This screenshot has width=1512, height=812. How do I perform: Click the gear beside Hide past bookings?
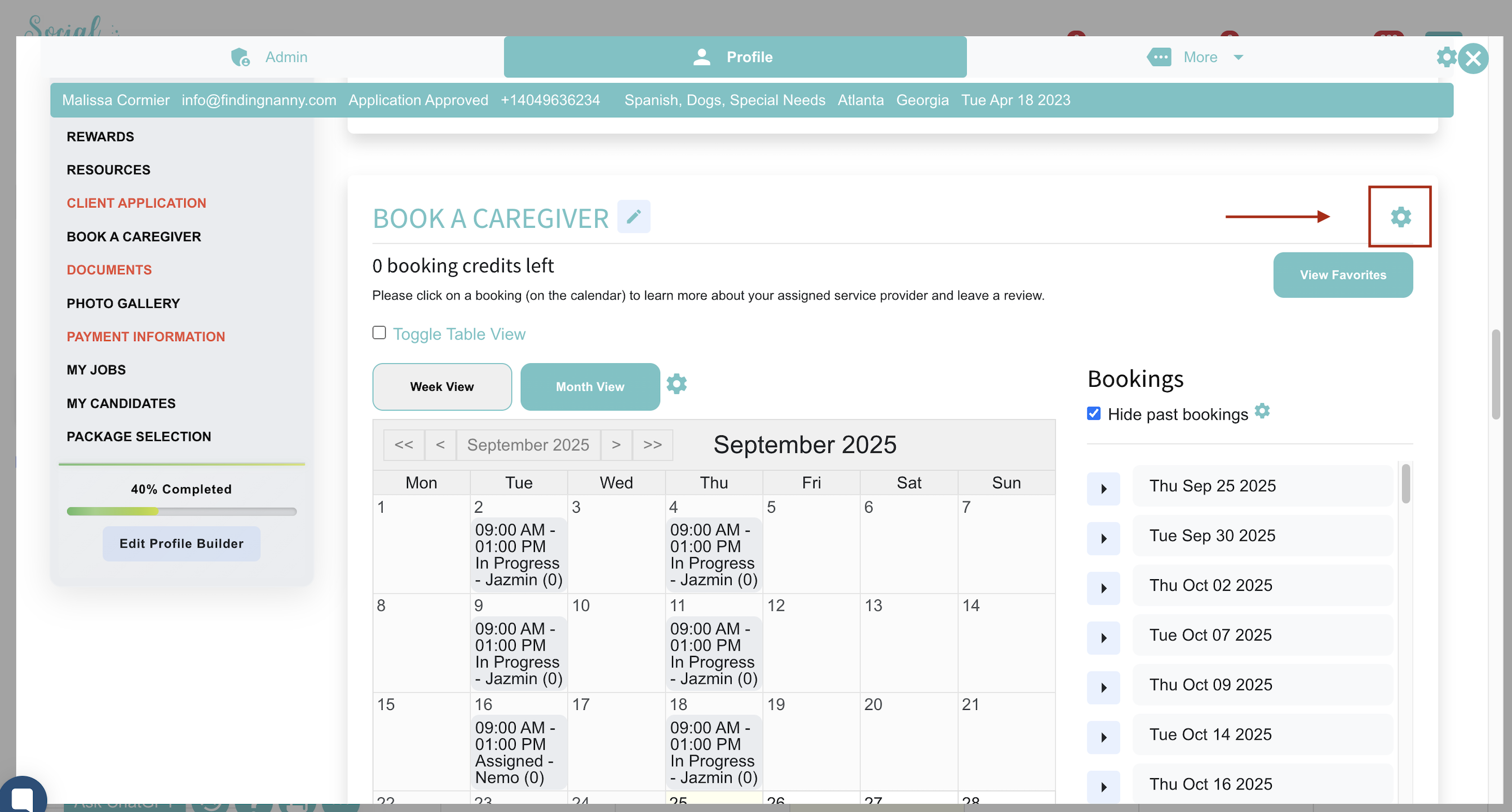(1262, 411)
